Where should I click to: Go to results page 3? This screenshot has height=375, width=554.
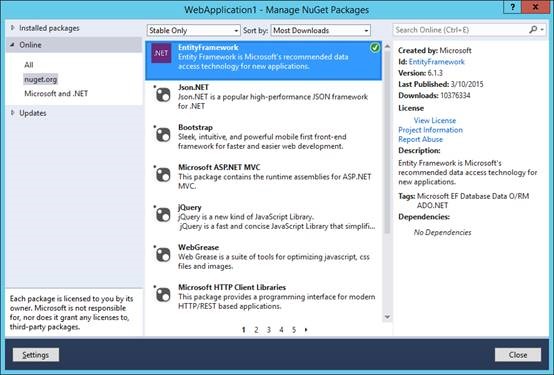[x=269, y=330]
